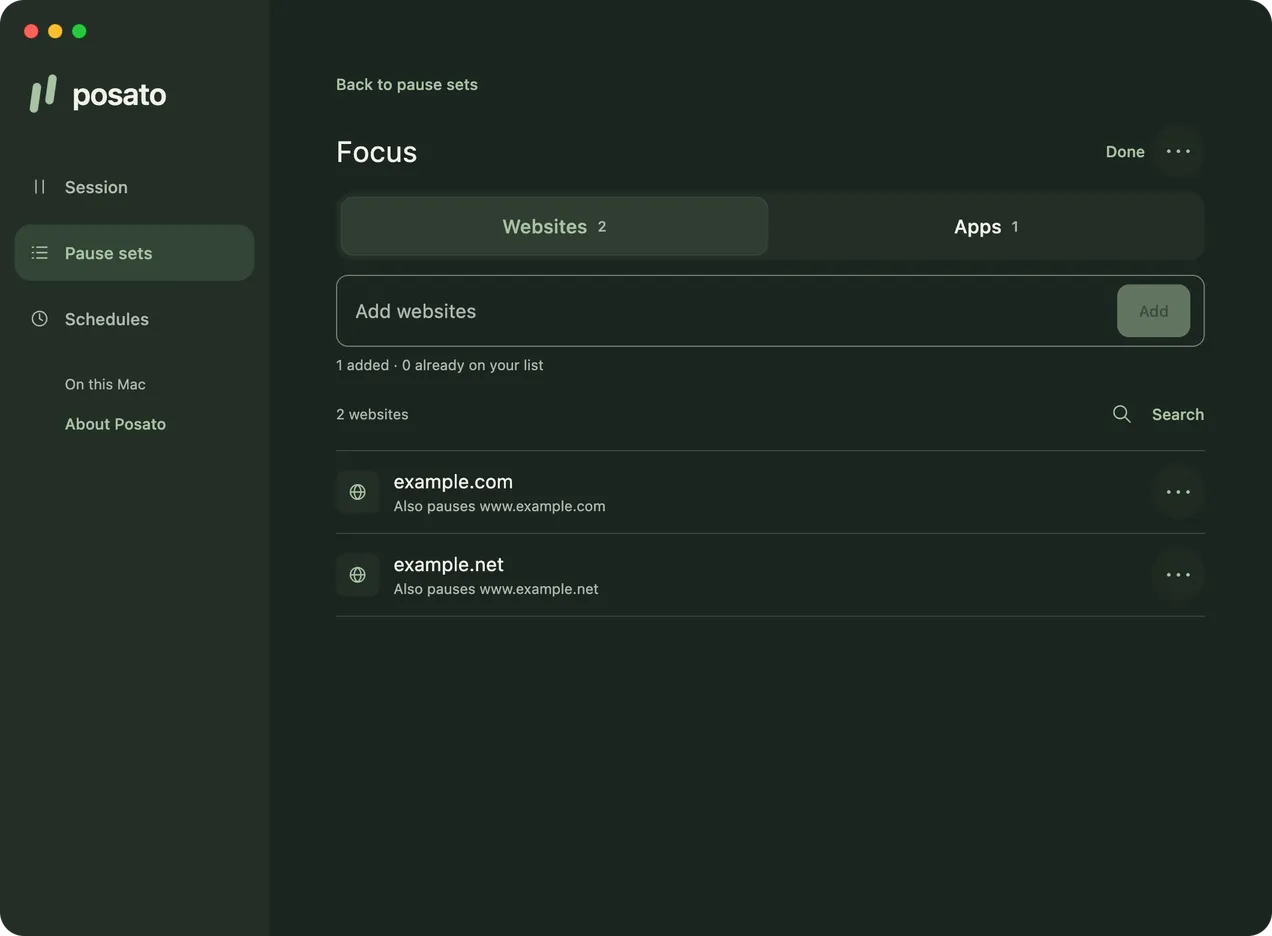Open the three-dot menu for example.com
Screen dimensions: 1272x936
coord(1178,492)
